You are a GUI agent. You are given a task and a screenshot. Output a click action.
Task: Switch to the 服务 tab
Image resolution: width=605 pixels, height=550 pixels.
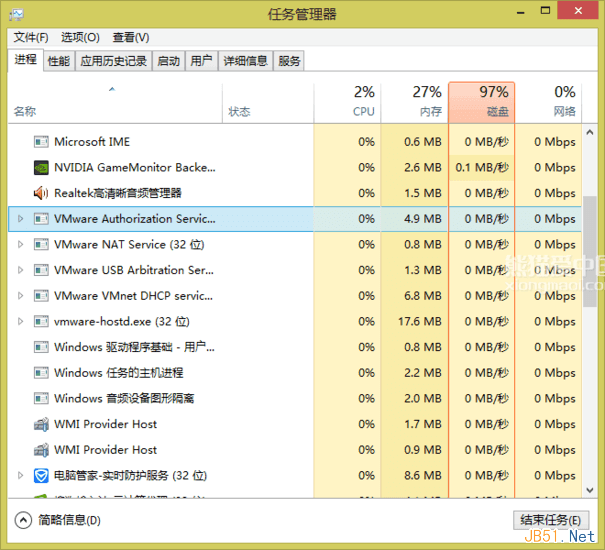click(x=289, y=61)
